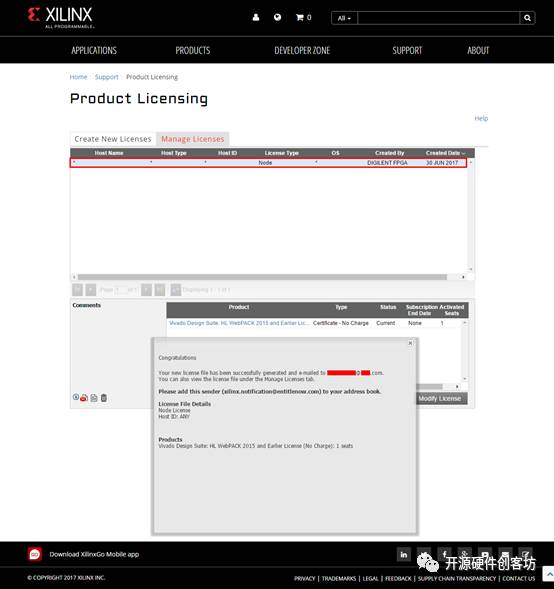Click the XilinxGo mobile app icon
The width and height of the screenshot is (554, 589).
pos(35,554)
